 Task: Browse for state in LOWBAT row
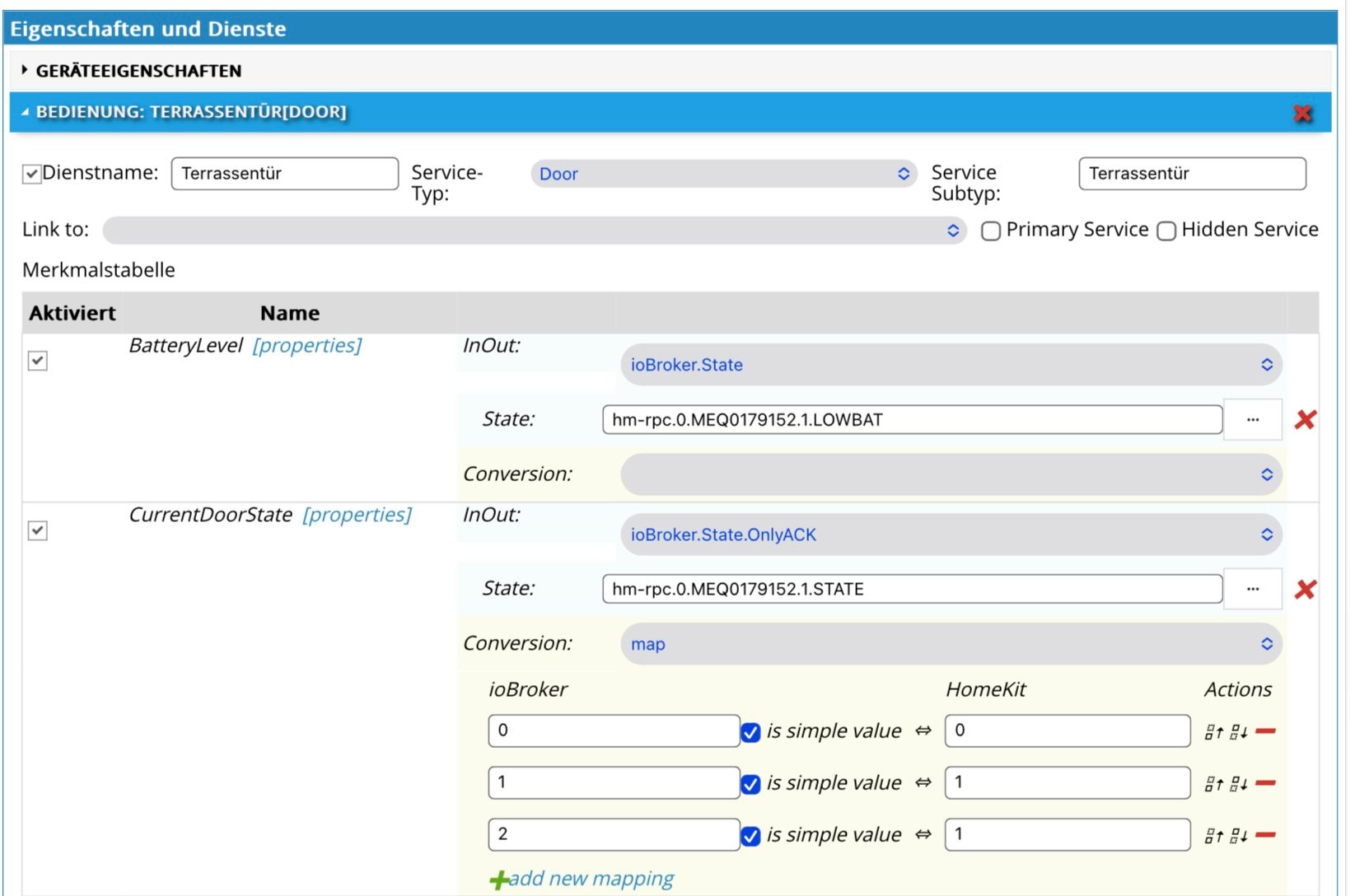click(1253, 420)
